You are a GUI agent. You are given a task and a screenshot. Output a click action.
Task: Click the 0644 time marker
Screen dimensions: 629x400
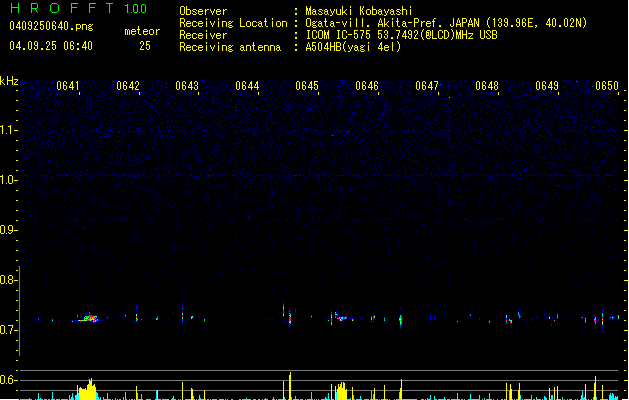(x=247, y=86)
